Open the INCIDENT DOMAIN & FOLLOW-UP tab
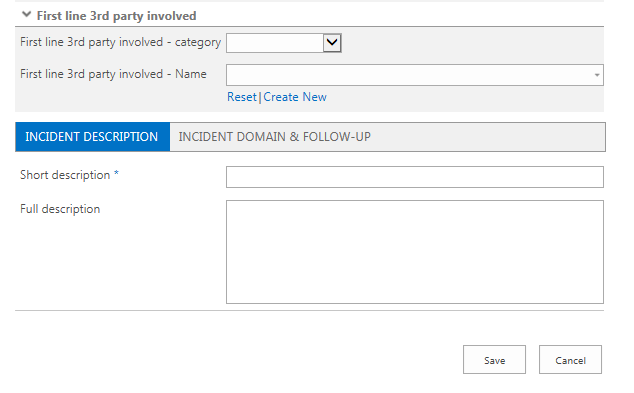The width and height of the screenshot is (634, 393). click(x=275, y=137)
